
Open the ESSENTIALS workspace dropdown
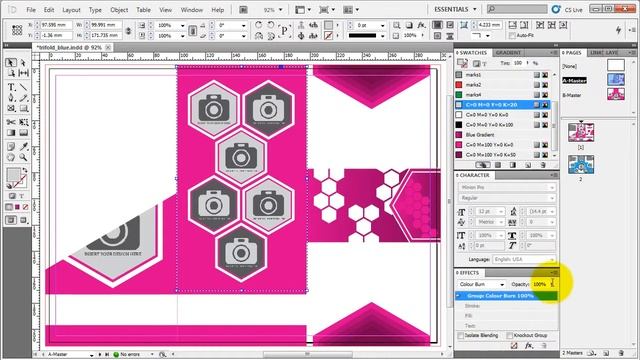pyautogui.click(x=456, y=9)
